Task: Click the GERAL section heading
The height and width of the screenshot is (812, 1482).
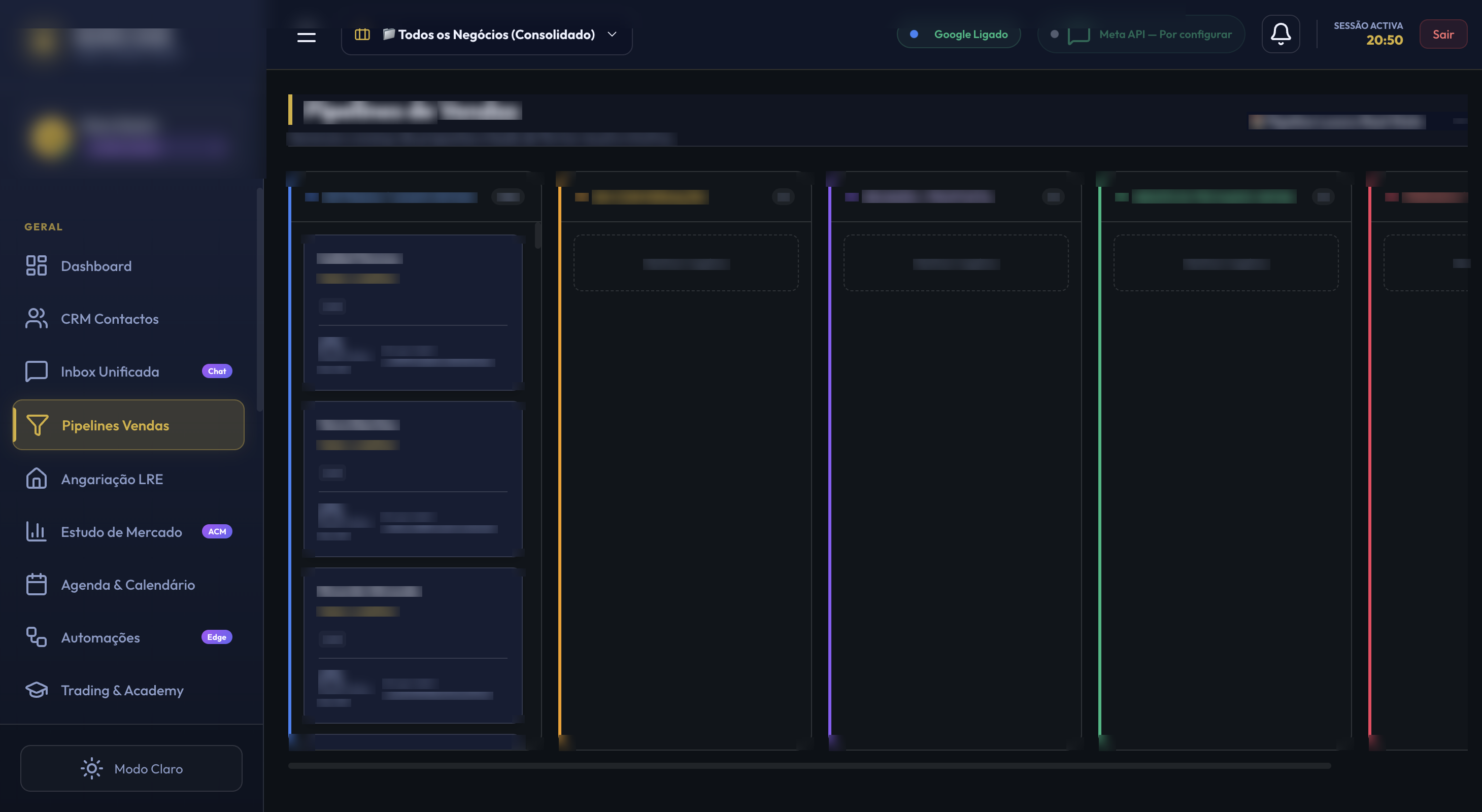Action: tap(43, 227)
